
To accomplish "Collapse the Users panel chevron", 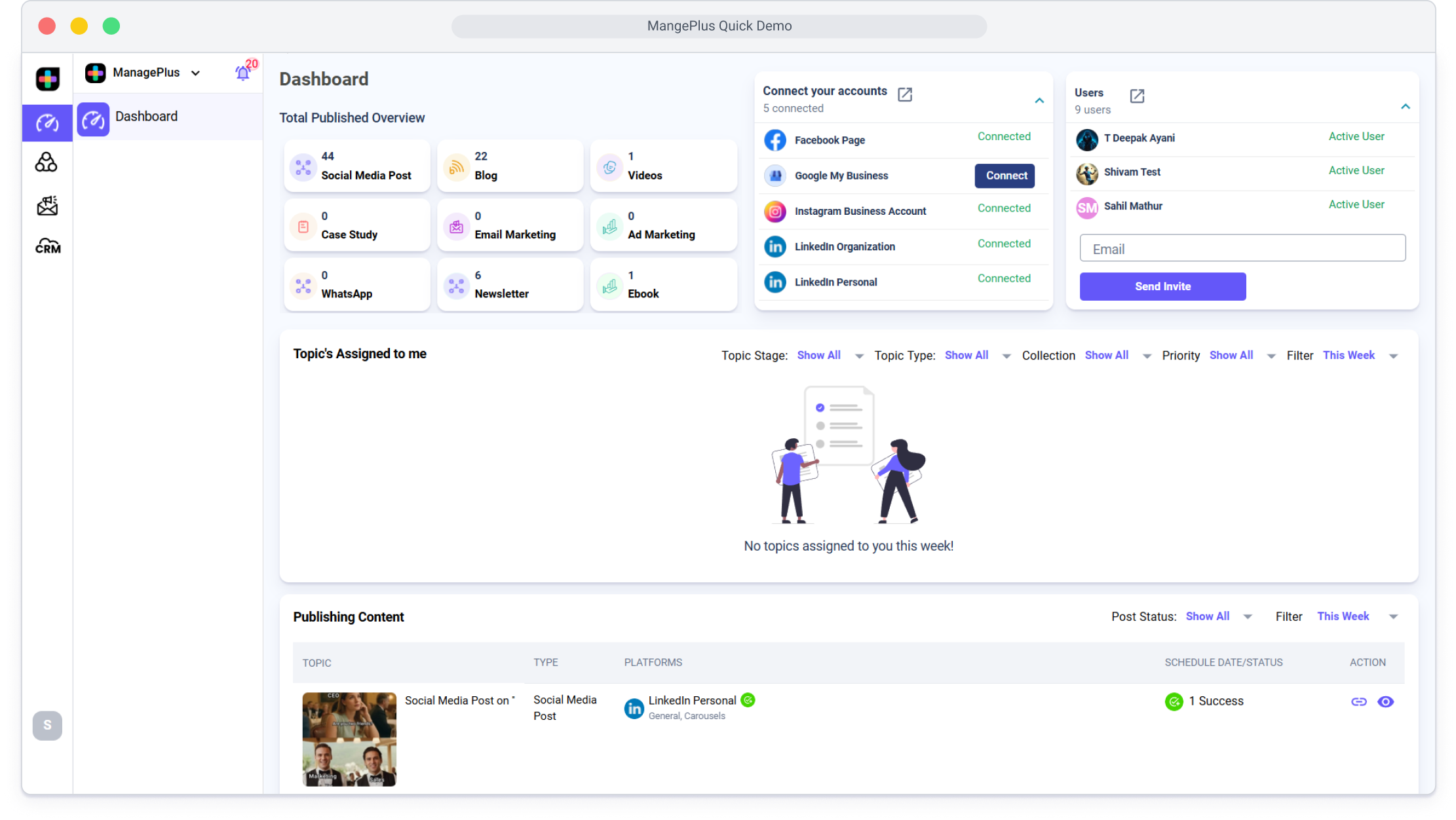I will click(x=1405, y=107).
